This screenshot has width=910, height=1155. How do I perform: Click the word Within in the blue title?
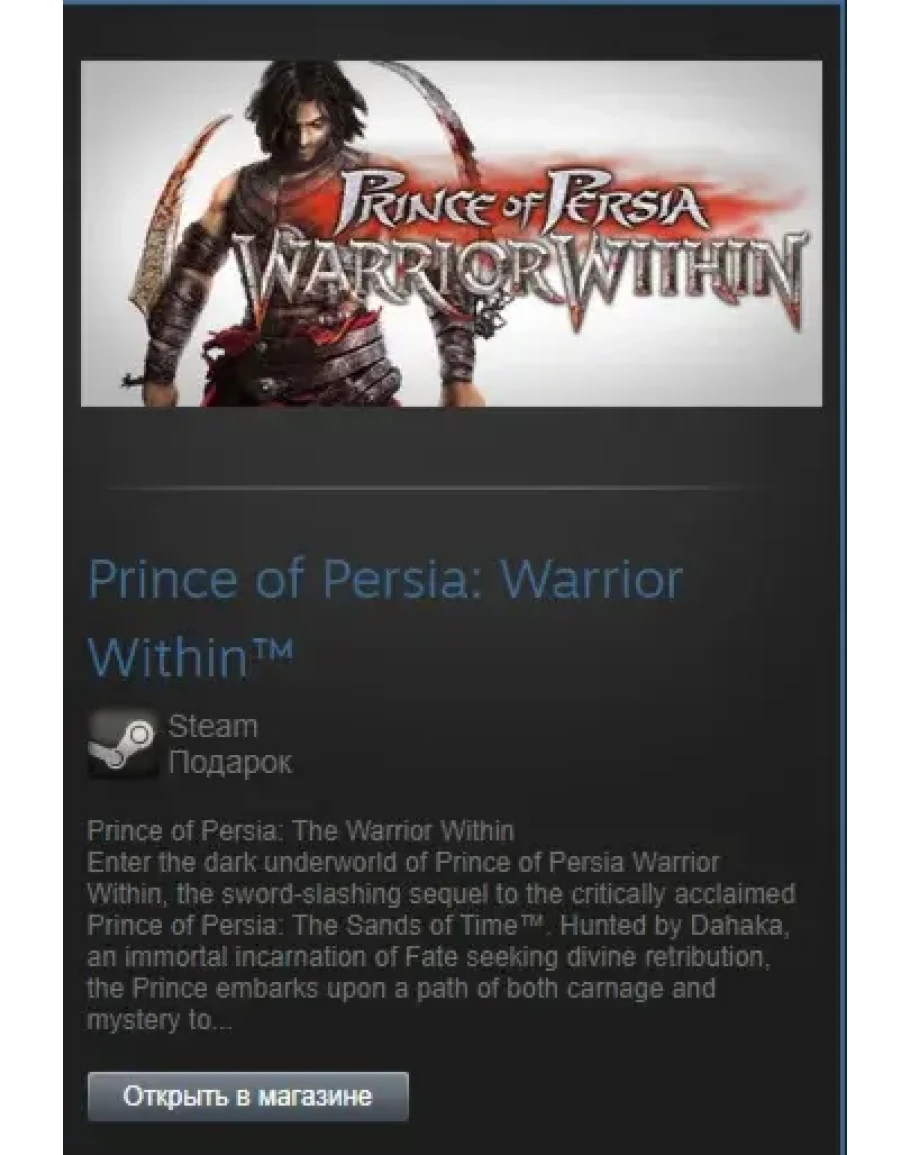167,657
